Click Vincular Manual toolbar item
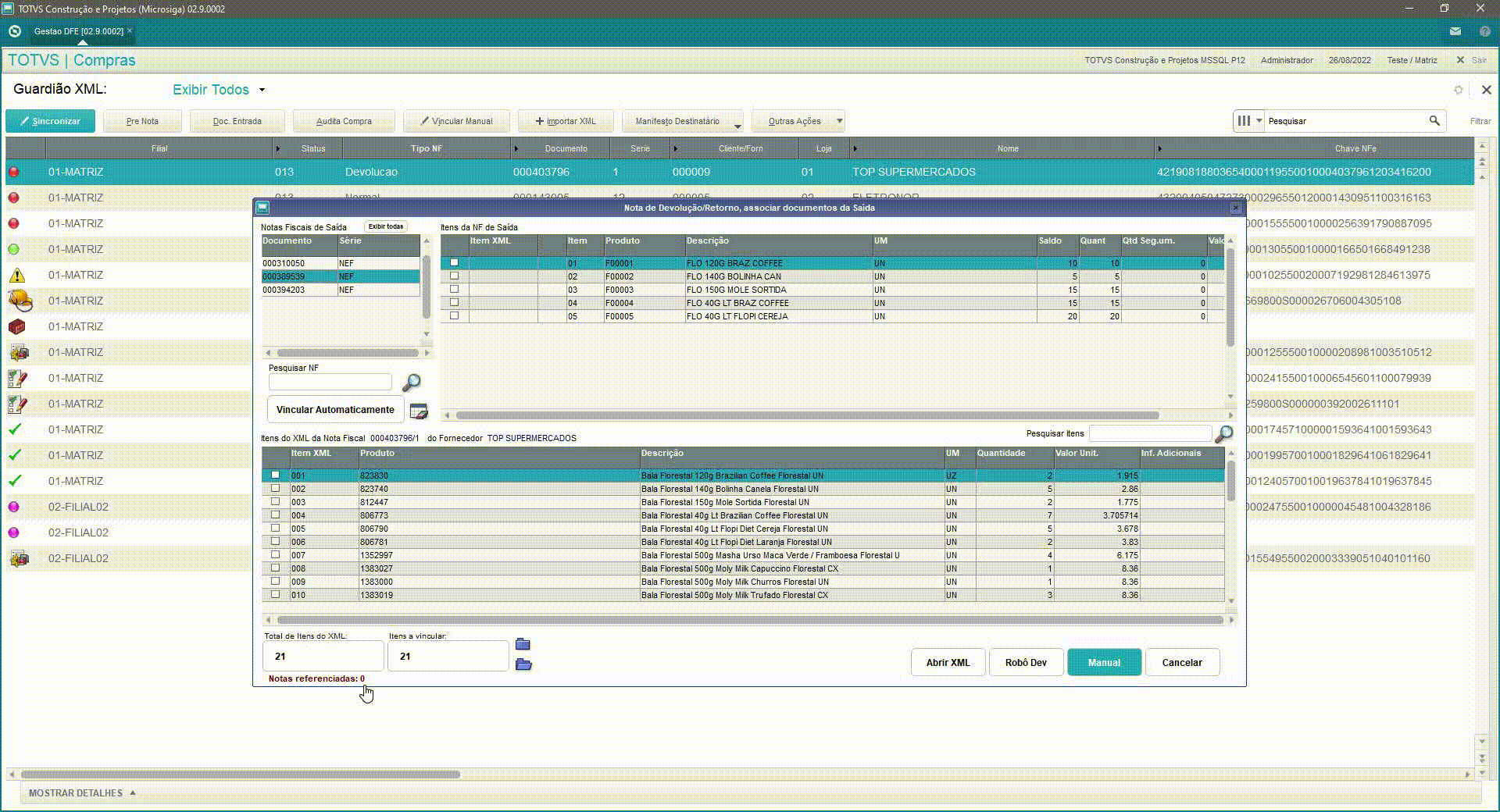Image resolution: width=1500 pixels, height=812 pixels. click(456, 121)
